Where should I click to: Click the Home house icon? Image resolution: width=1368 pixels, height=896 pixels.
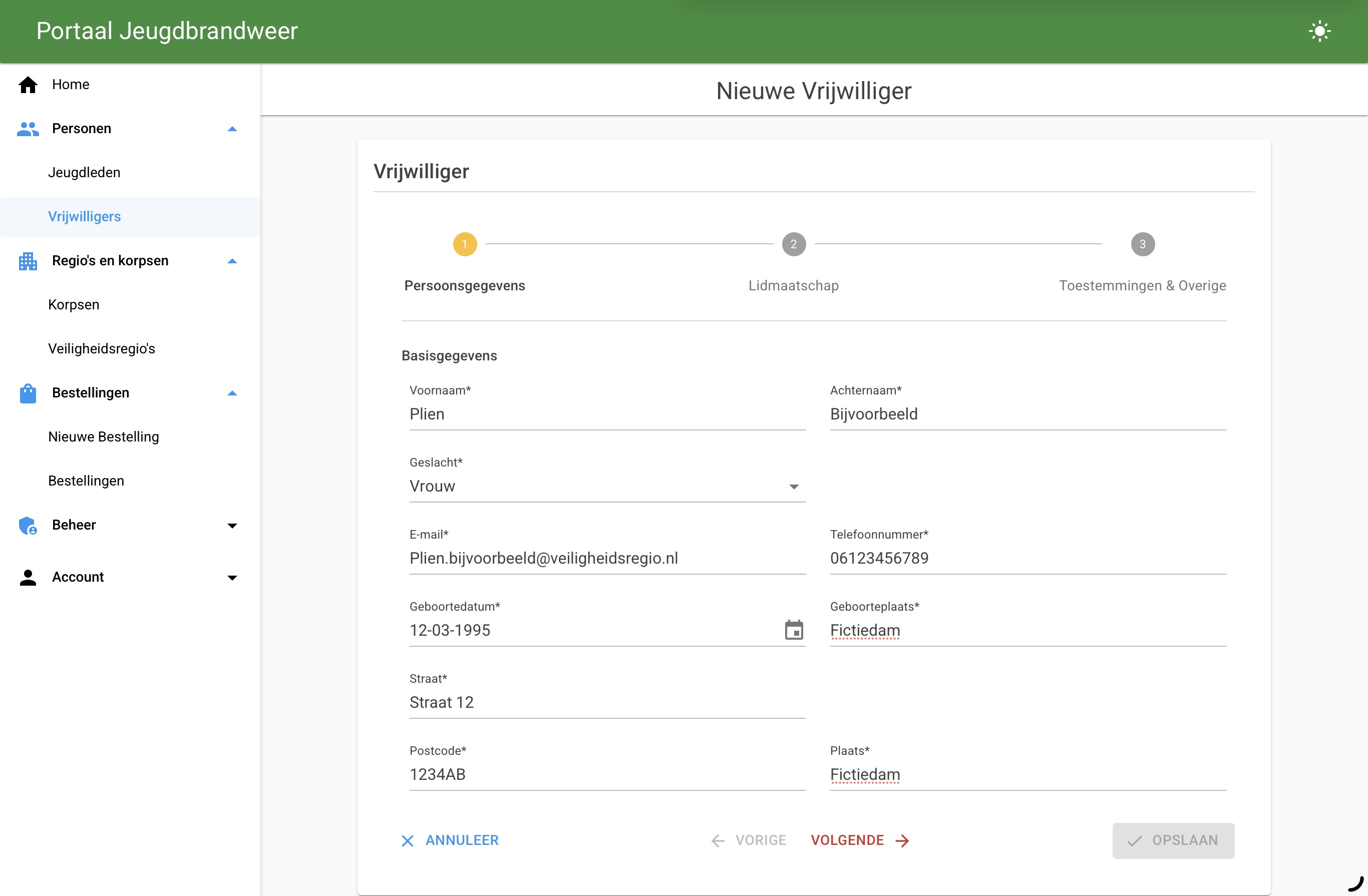point(28,85)
